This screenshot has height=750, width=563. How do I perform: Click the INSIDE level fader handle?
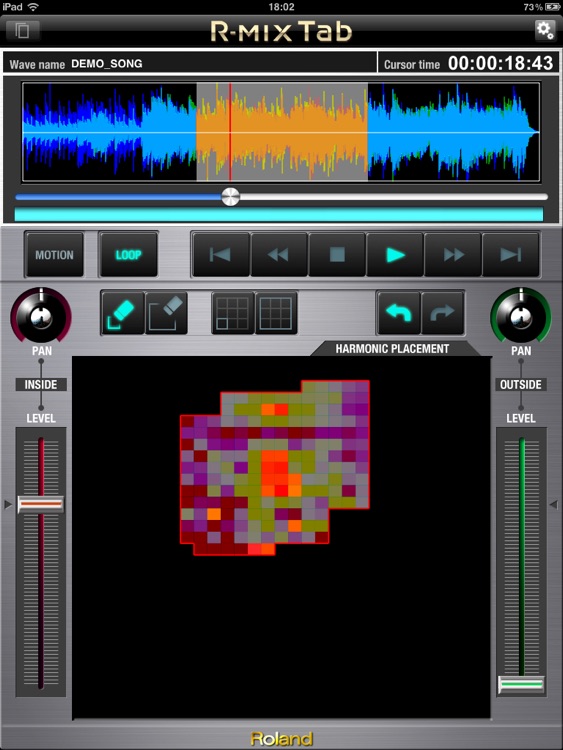coord(41,504)
